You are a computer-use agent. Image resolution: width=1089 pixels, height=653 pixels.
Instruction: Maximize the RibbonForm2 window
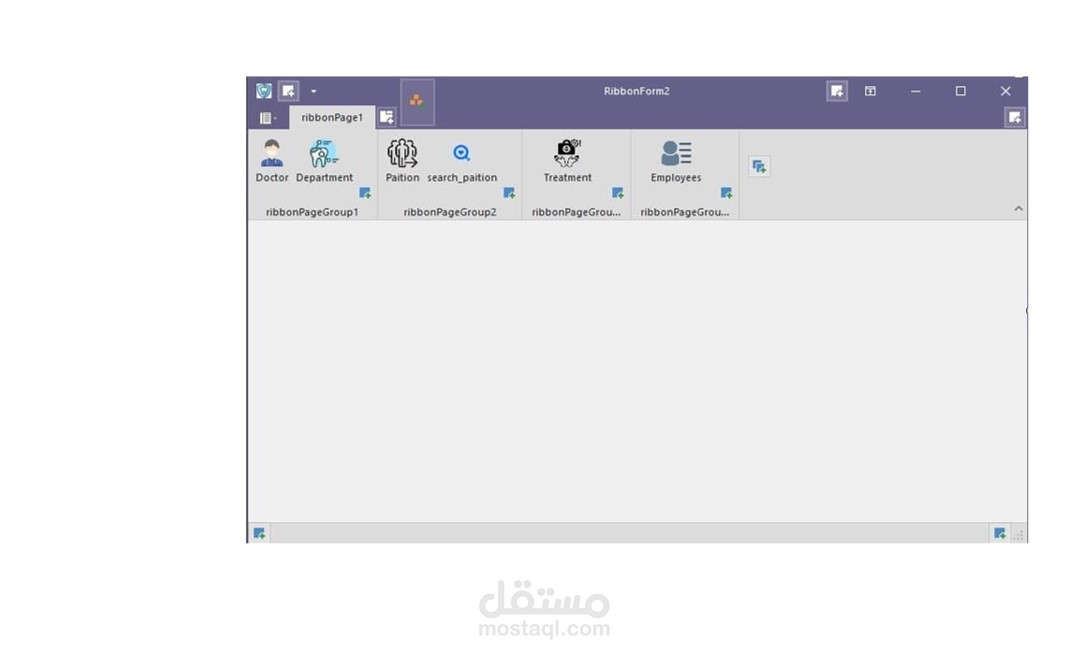click(961, 91)
